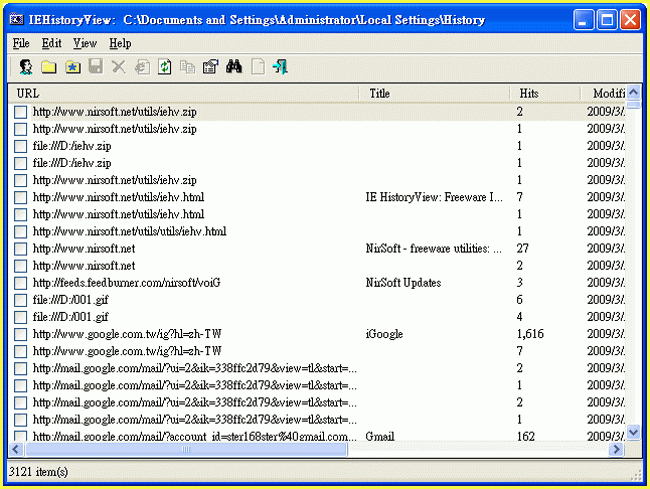Click the vertical scrollbar down arrow
The image size is (650, 489).
click(x=632, y=433)
